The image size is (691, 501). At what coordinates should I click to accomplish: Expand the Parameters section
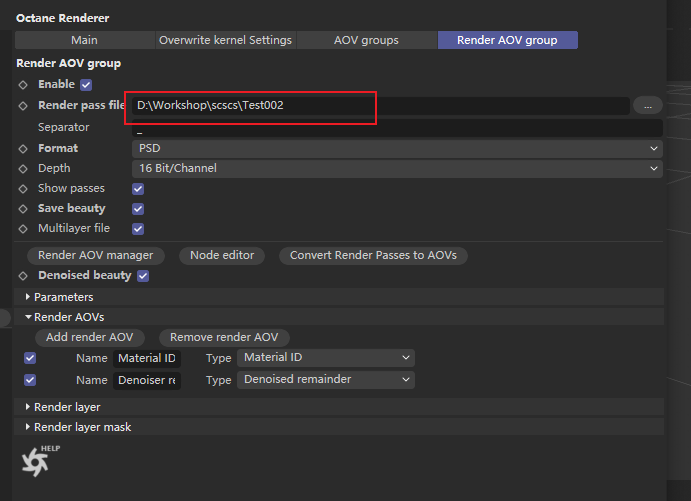point(338,297)
